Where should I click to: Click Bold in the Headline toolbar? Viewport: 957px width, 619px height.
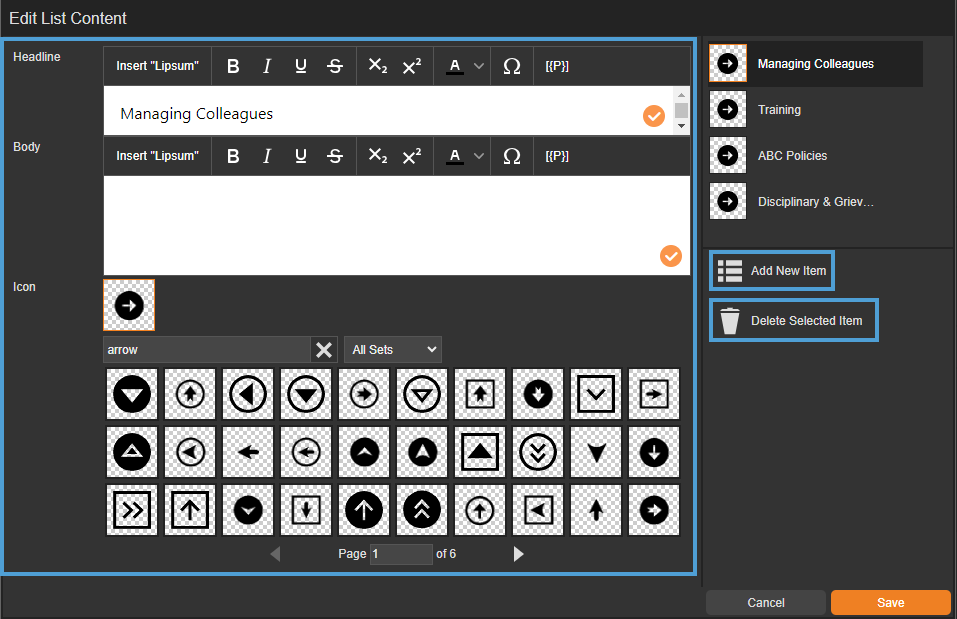(x=233, y=66)
